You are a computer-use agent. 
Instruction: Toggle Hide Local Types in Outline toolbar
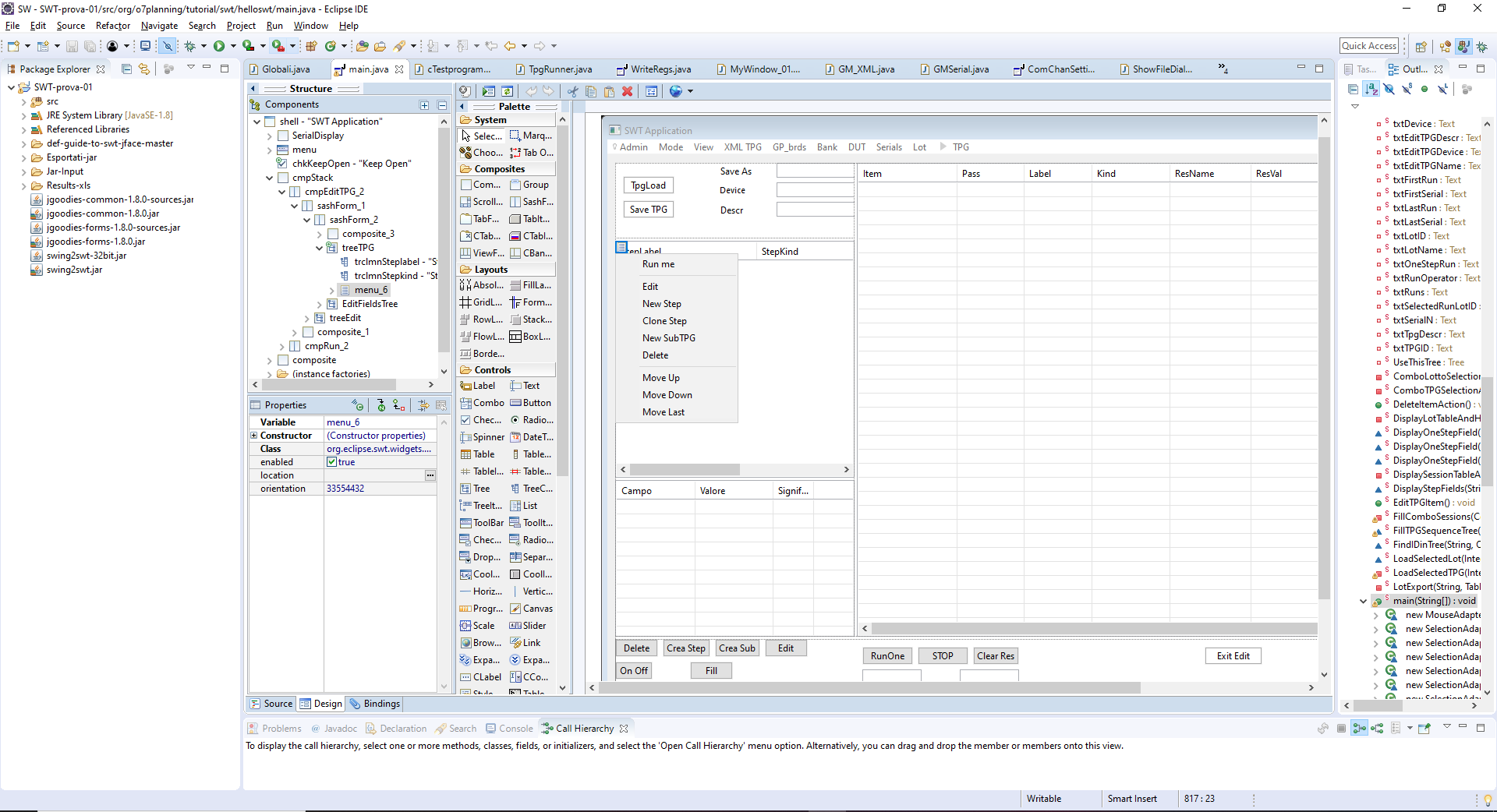coord(1443,90)
